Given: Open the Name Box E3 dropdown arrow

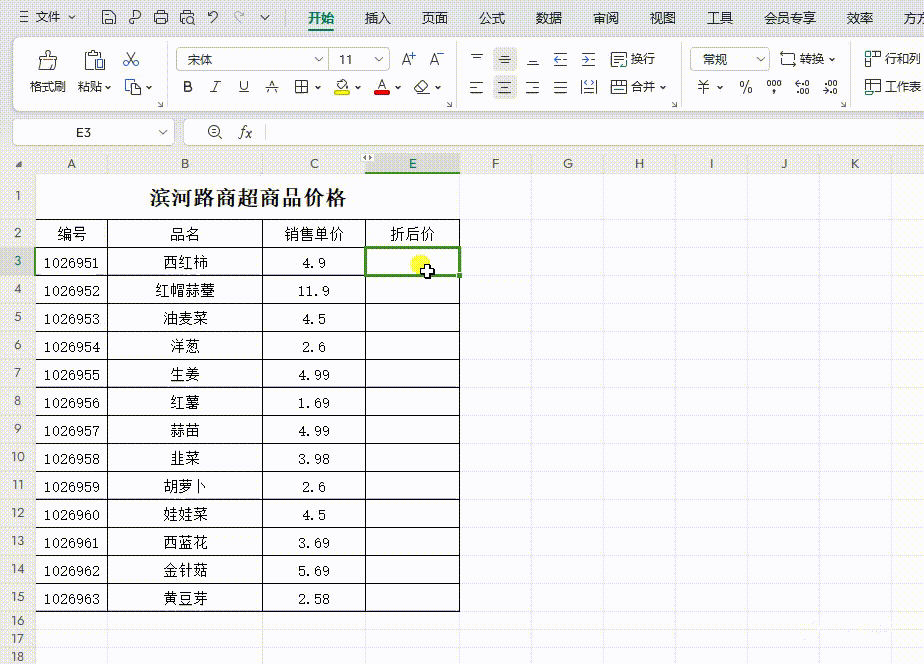Looking at the screenshot, I should 163,133.
